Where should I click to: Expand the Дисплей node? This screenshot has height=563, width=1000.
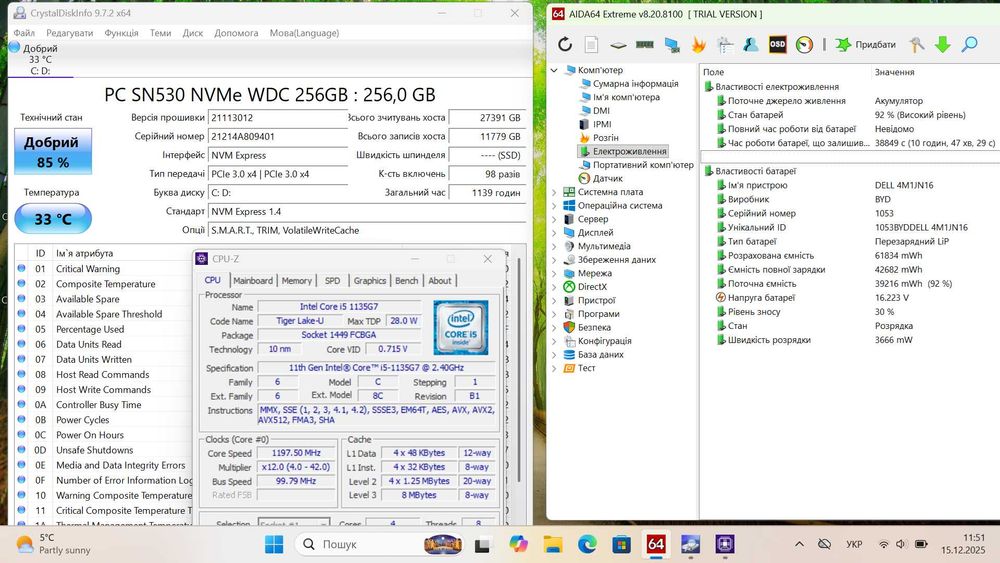coord(554,233)
